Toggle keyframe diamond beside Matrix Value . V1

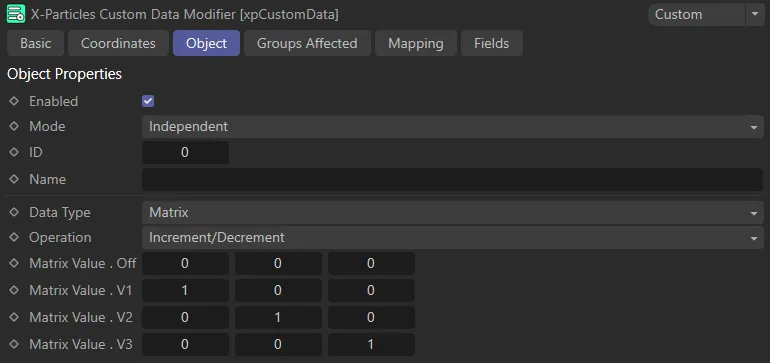tap(14, 290)
